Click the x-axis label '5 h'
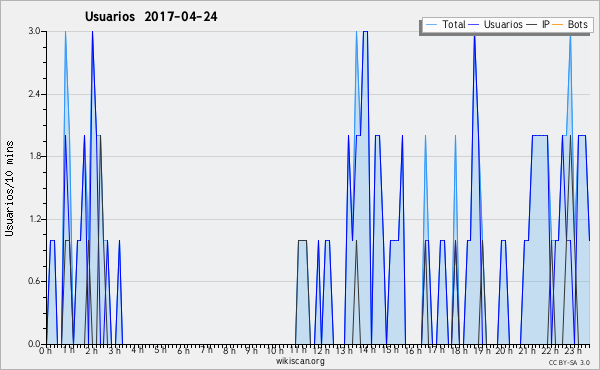 click(x=160, y=350)
